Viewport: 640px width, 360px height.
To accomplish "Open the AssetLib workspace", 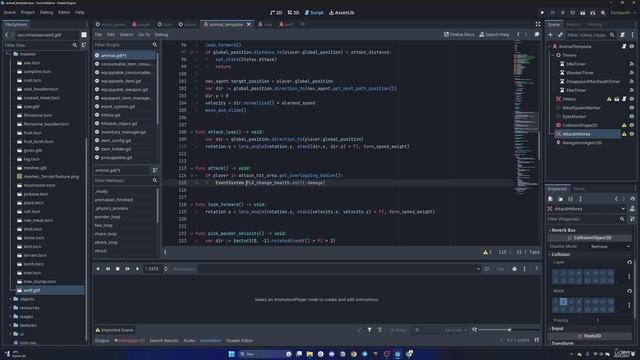I will point(342,13).
